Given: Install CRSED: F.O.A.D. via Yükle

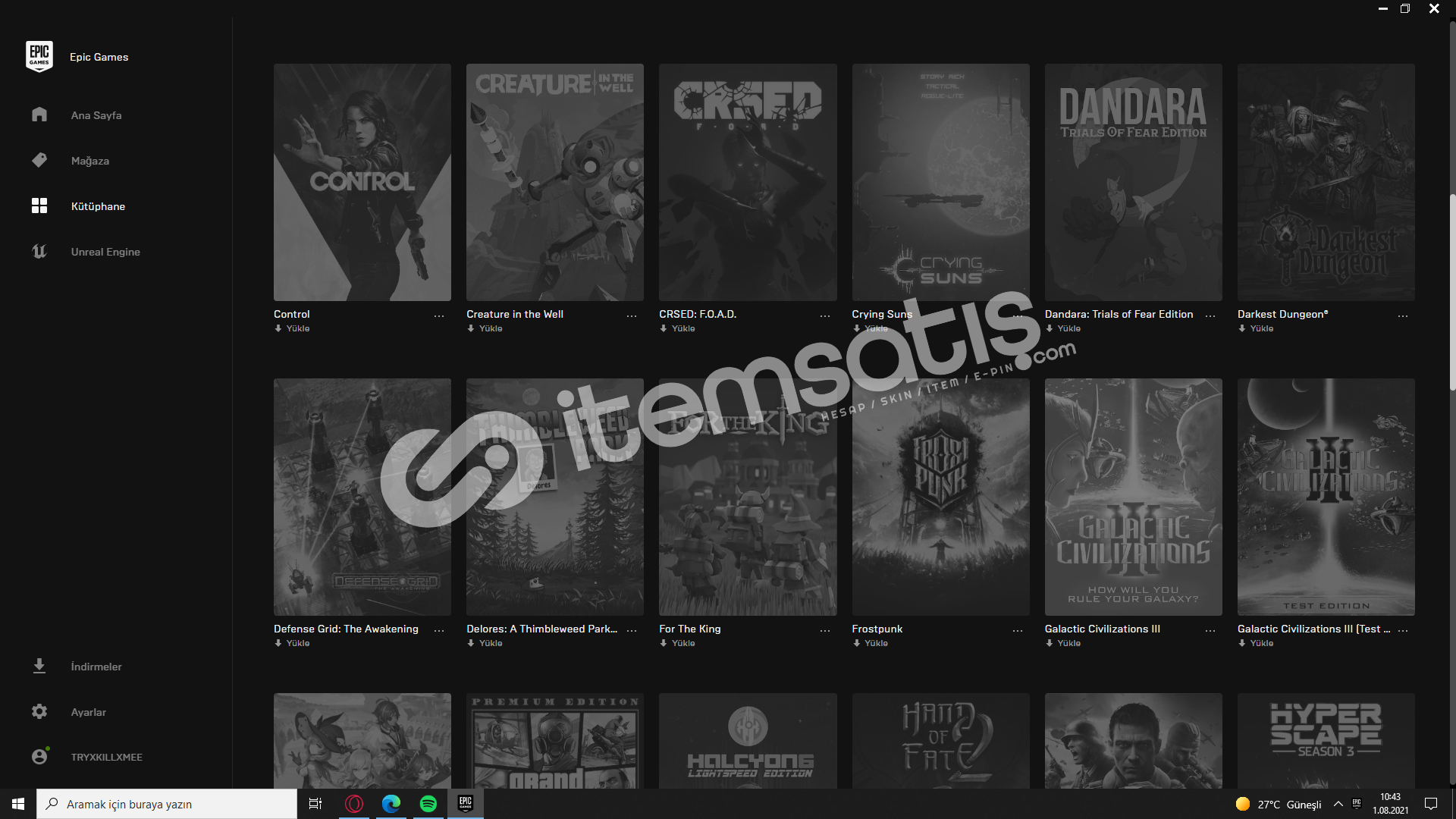Looking at the screenshot, I should tap(677, 328).
